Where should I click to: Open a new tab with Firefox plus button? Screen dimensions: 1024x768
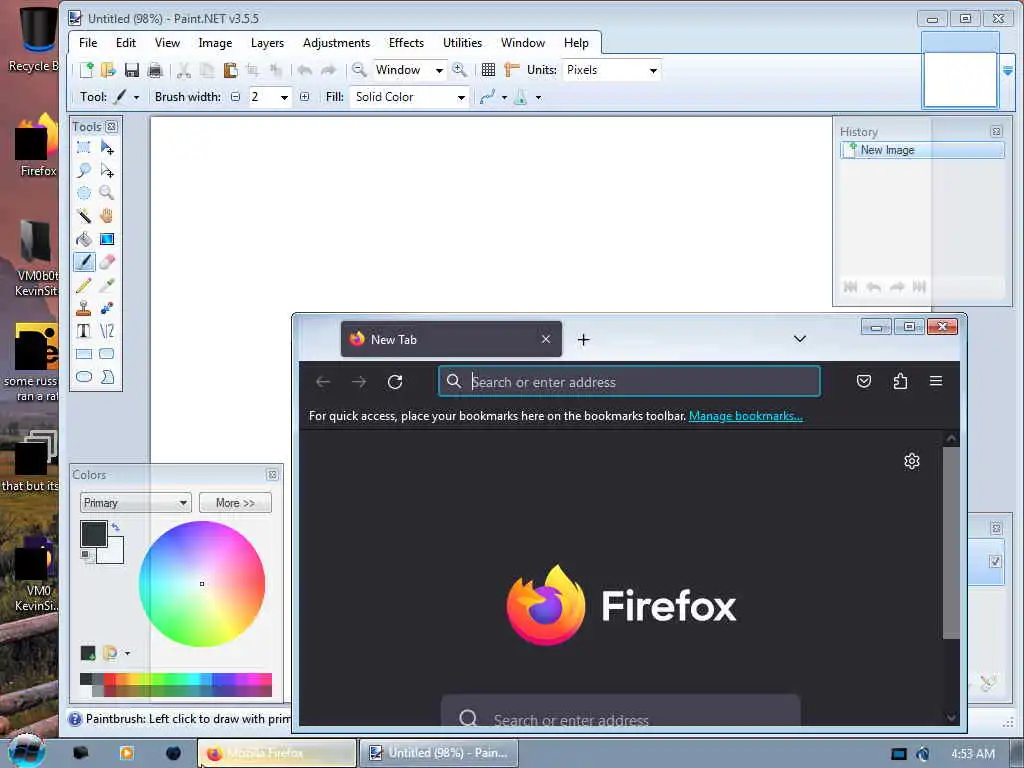tap(583, 340)
